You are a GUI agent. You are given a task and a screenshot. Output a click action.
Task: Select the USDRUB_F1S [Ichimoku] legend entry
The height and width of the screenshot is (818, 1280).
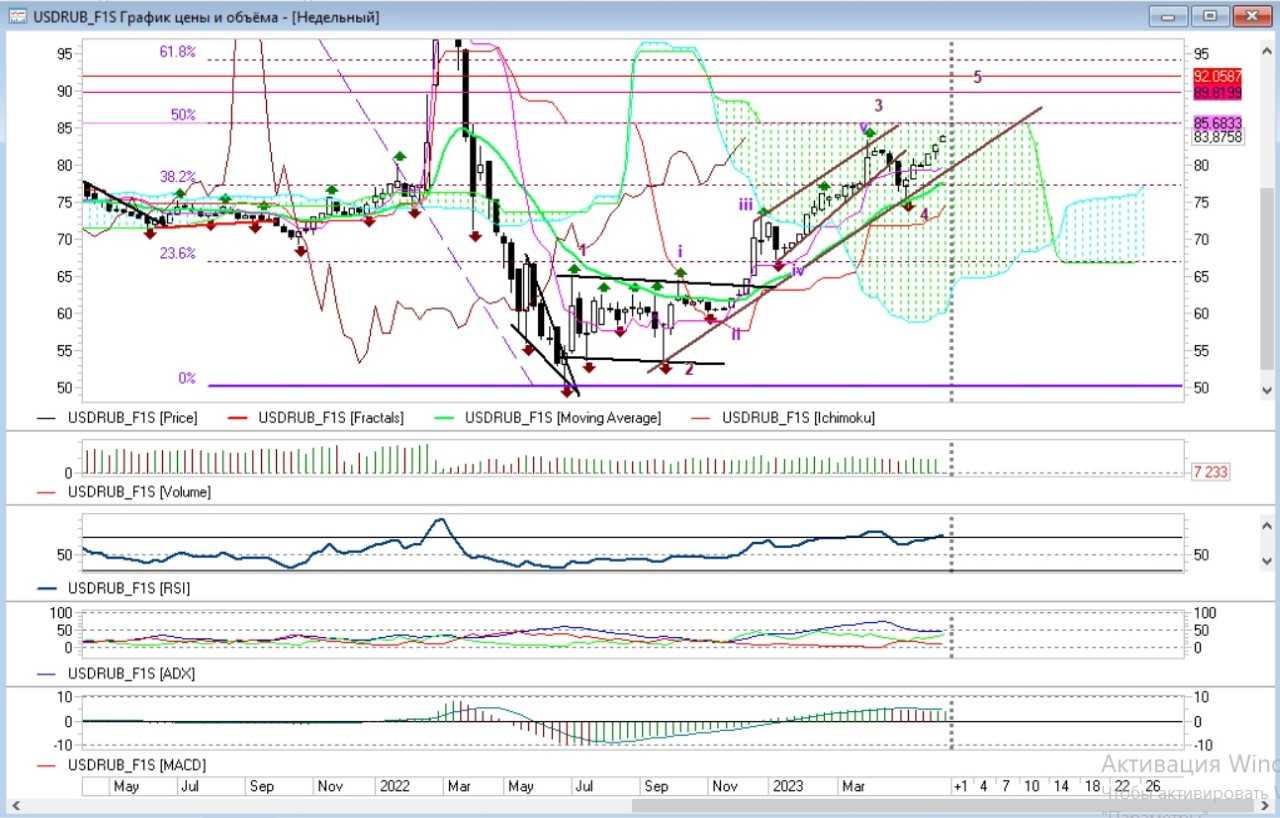coord(783,418)
